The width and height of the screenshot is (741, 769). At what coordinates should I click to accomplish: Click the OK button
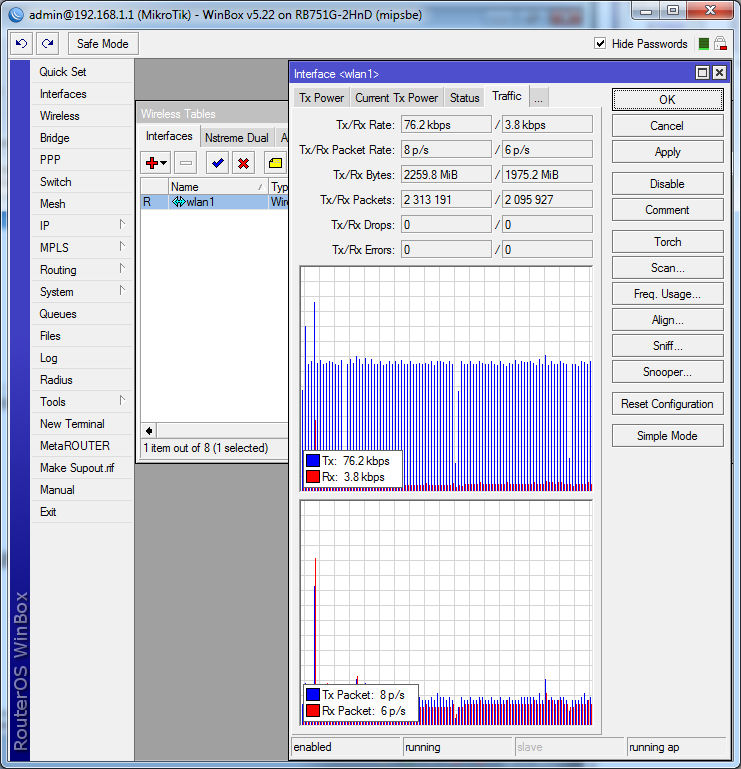[x=667, y=100]
